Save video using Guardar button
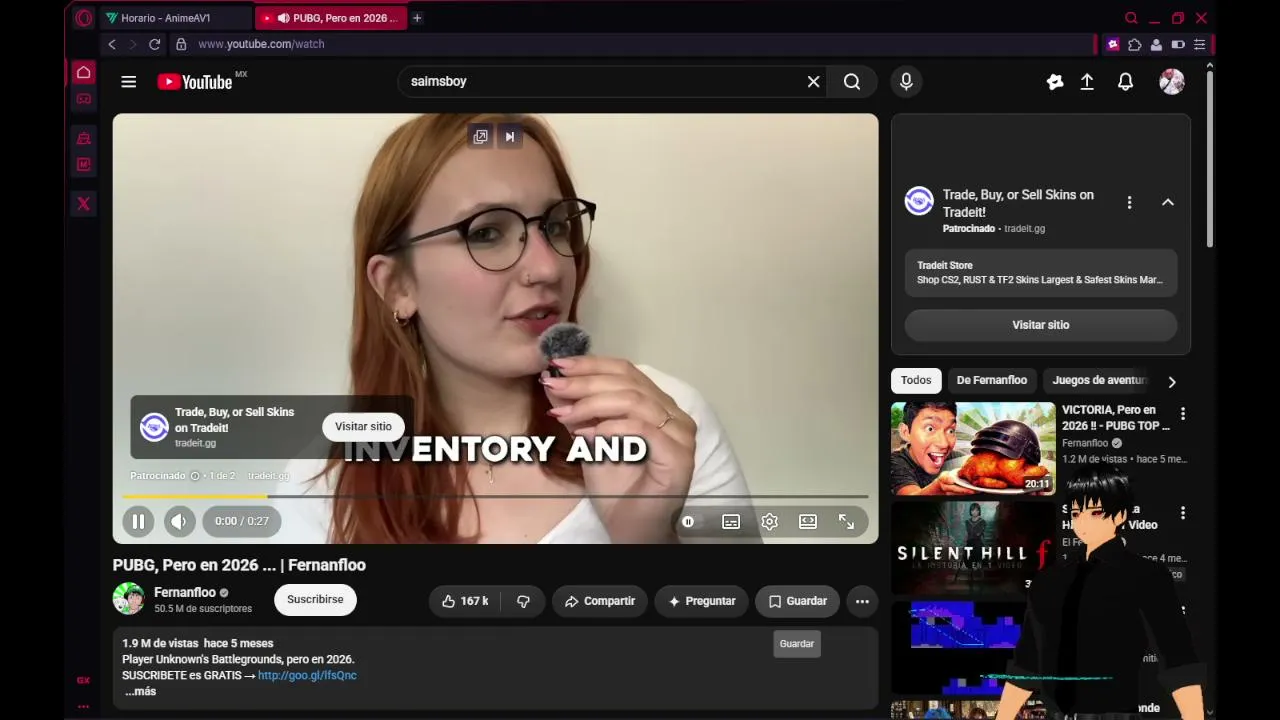Image resolution: width=1280 pixels, height=720 pixels. (797, 601)
